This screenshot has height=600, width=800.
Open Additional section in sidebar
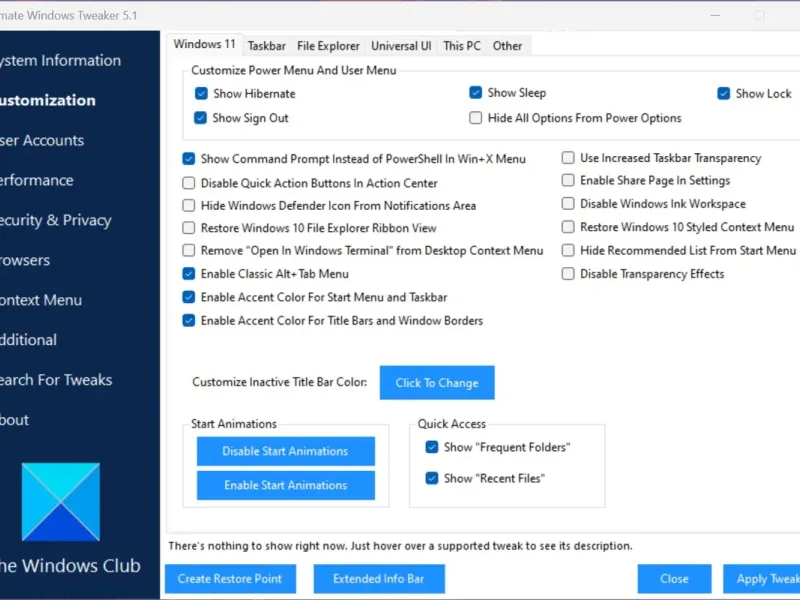click(28, 340)
